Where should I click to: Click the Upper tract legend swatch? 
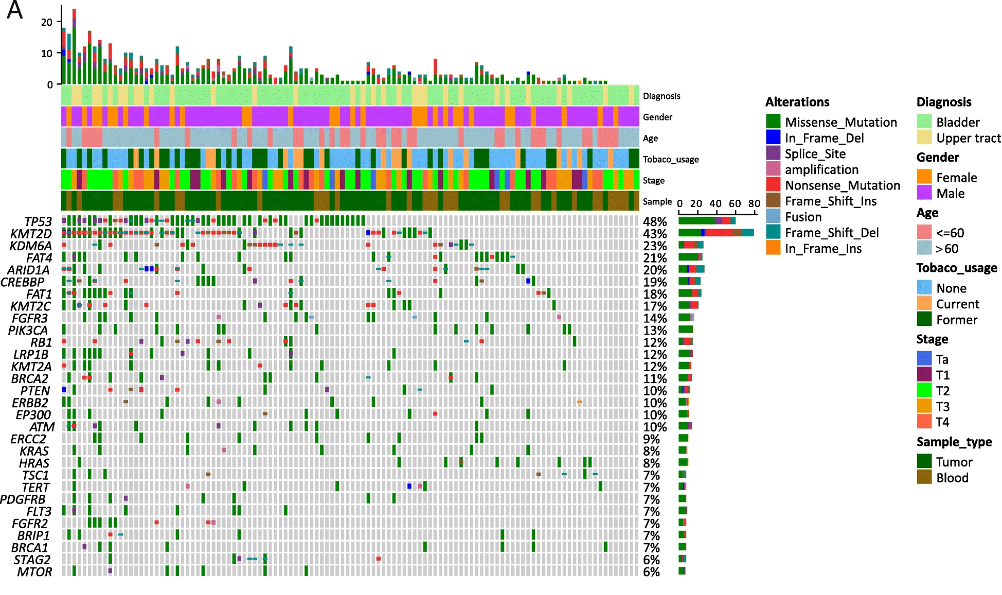coord(924,137)
